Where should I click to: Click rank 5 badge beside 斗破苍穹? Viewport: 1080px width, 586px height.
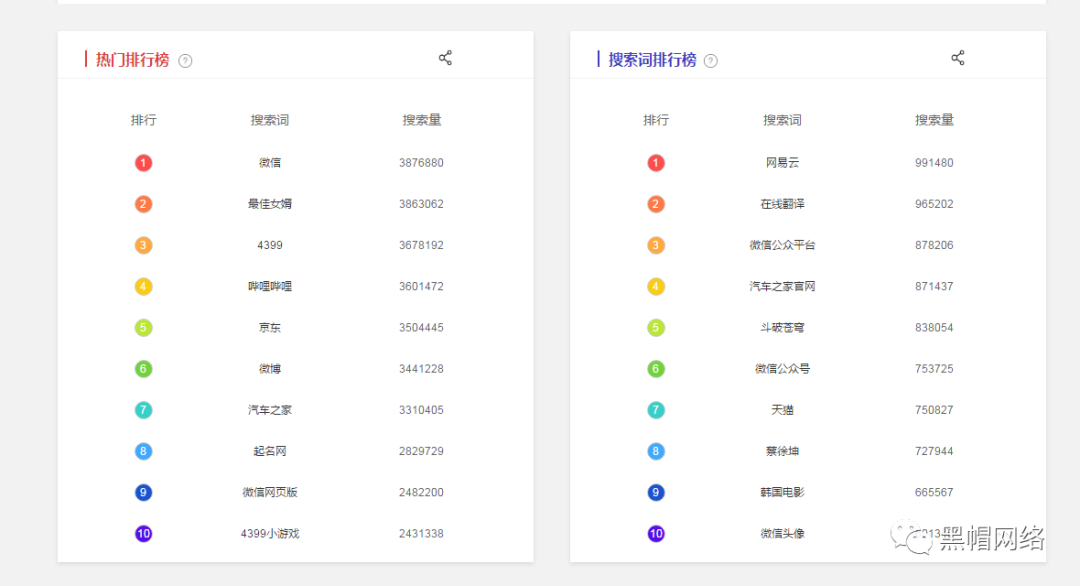pyautogui.click(x=656, y=328)
